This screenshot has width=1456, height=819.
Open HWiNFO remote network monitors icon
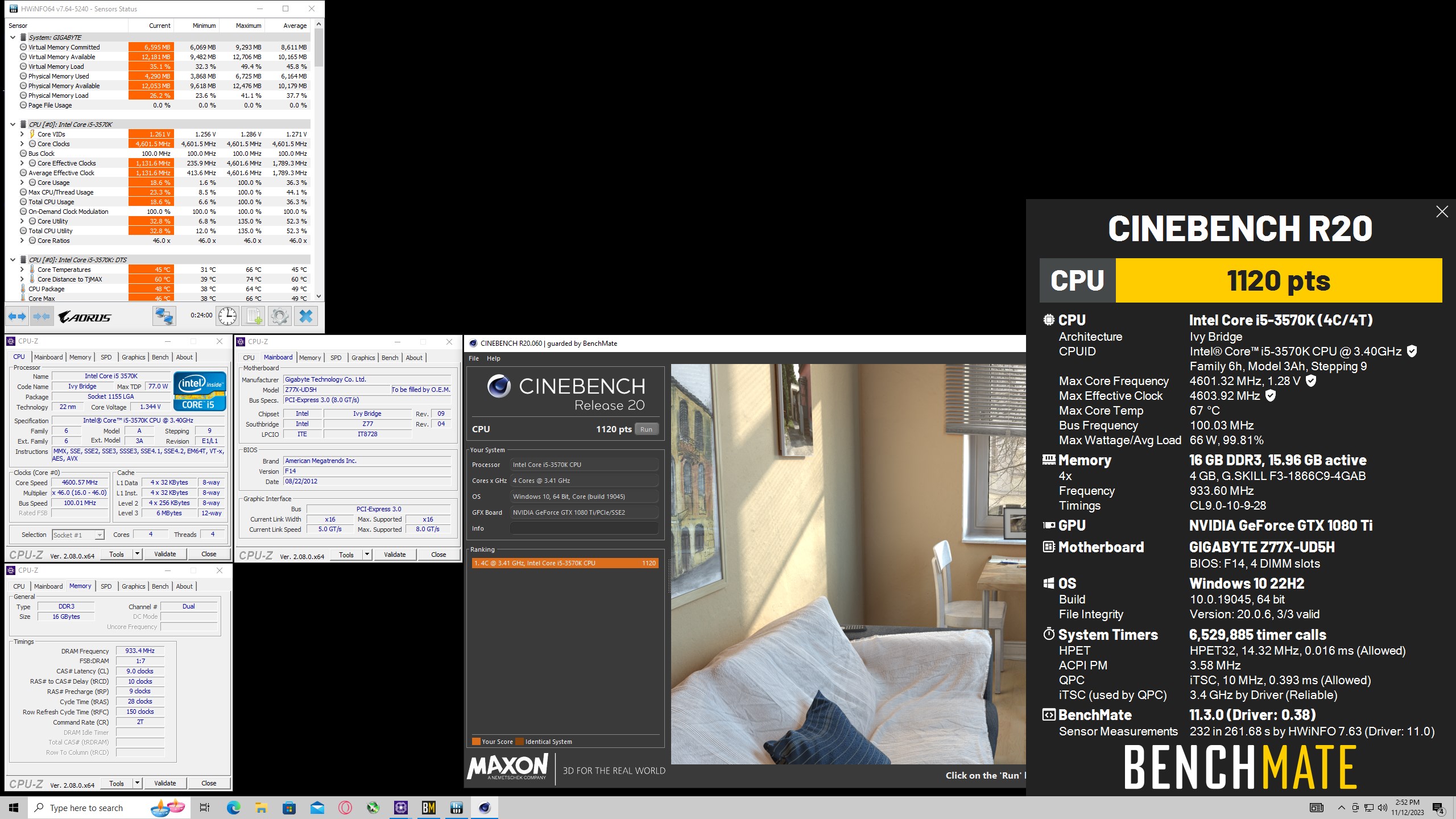[x=164, y=316]
